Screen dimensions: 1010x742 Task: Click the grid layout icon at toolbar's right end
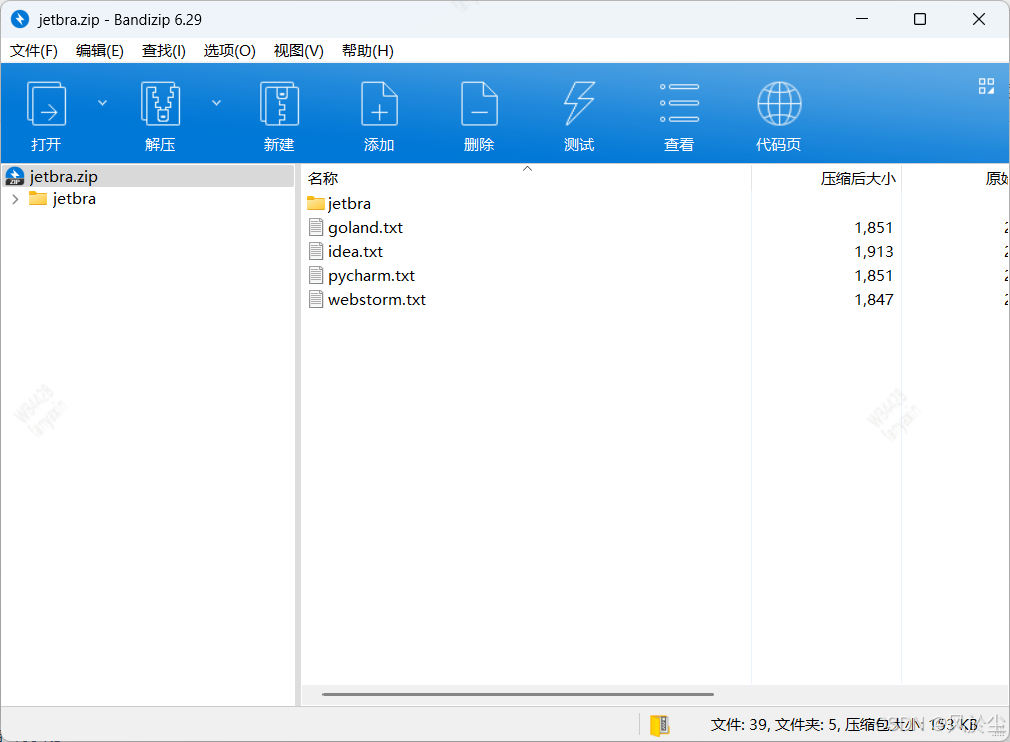click(x=986, y=86)
